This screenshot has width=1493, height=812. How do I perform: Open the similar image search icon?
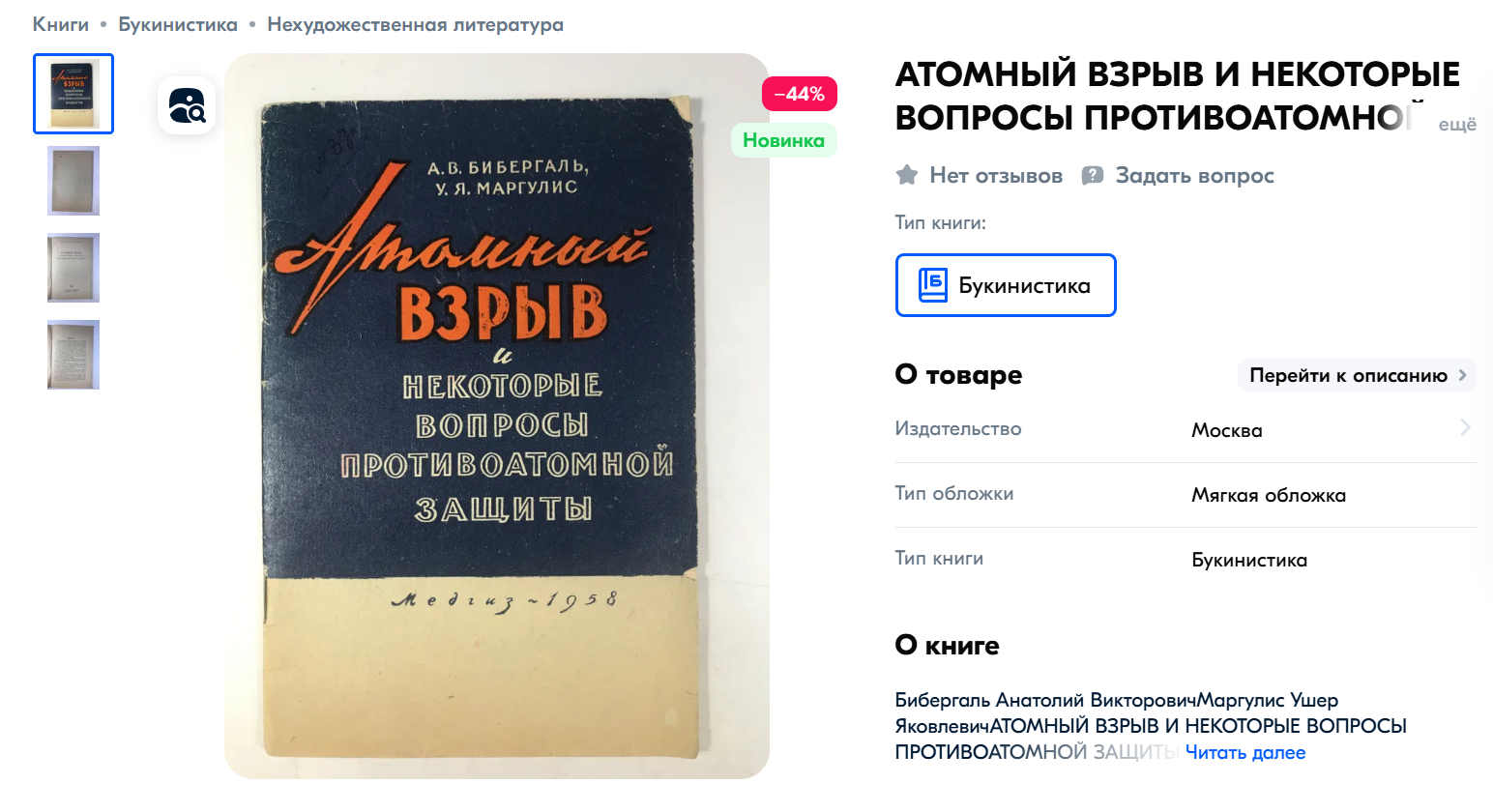click(x=187, y=105)
